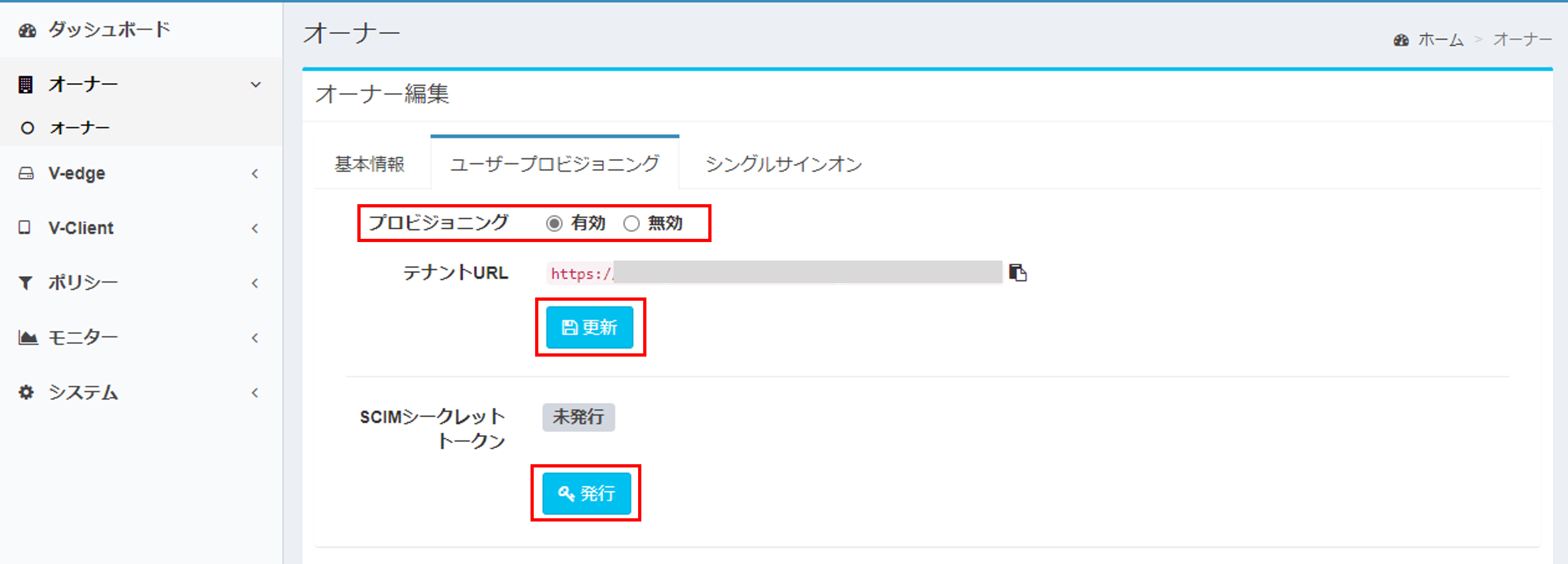
Task: Switch to the シングルサインオン tab
Action: click(784, 164)
